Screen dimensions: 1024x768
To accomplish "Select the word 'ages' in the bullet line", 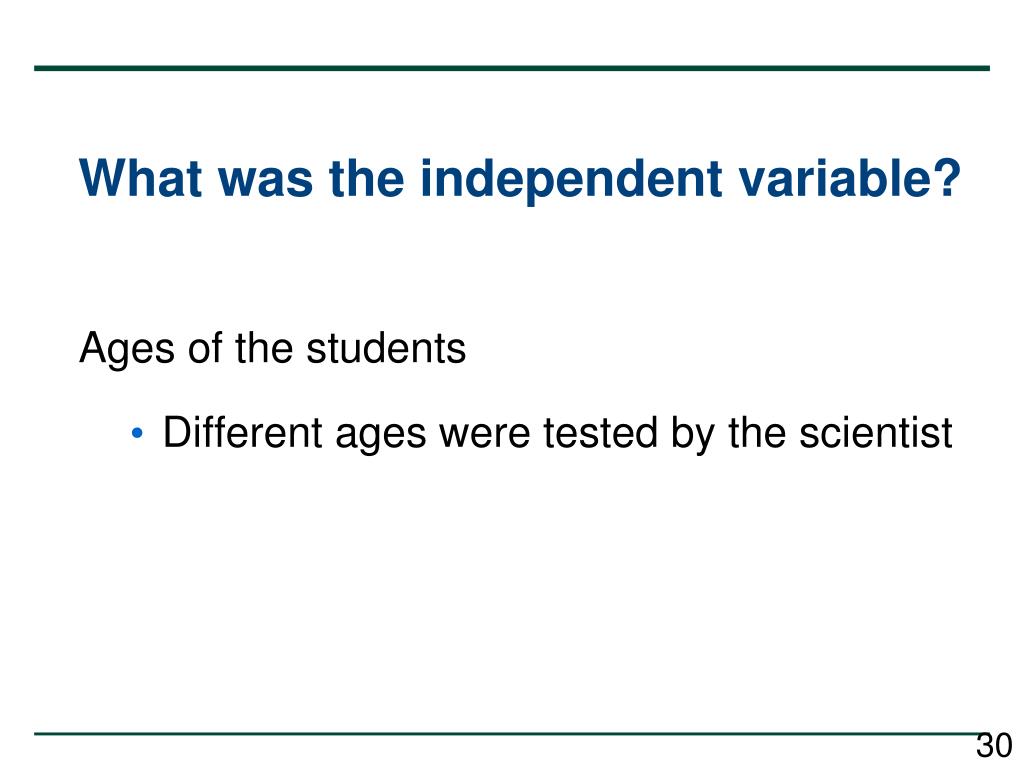I will tap(381, 438).
